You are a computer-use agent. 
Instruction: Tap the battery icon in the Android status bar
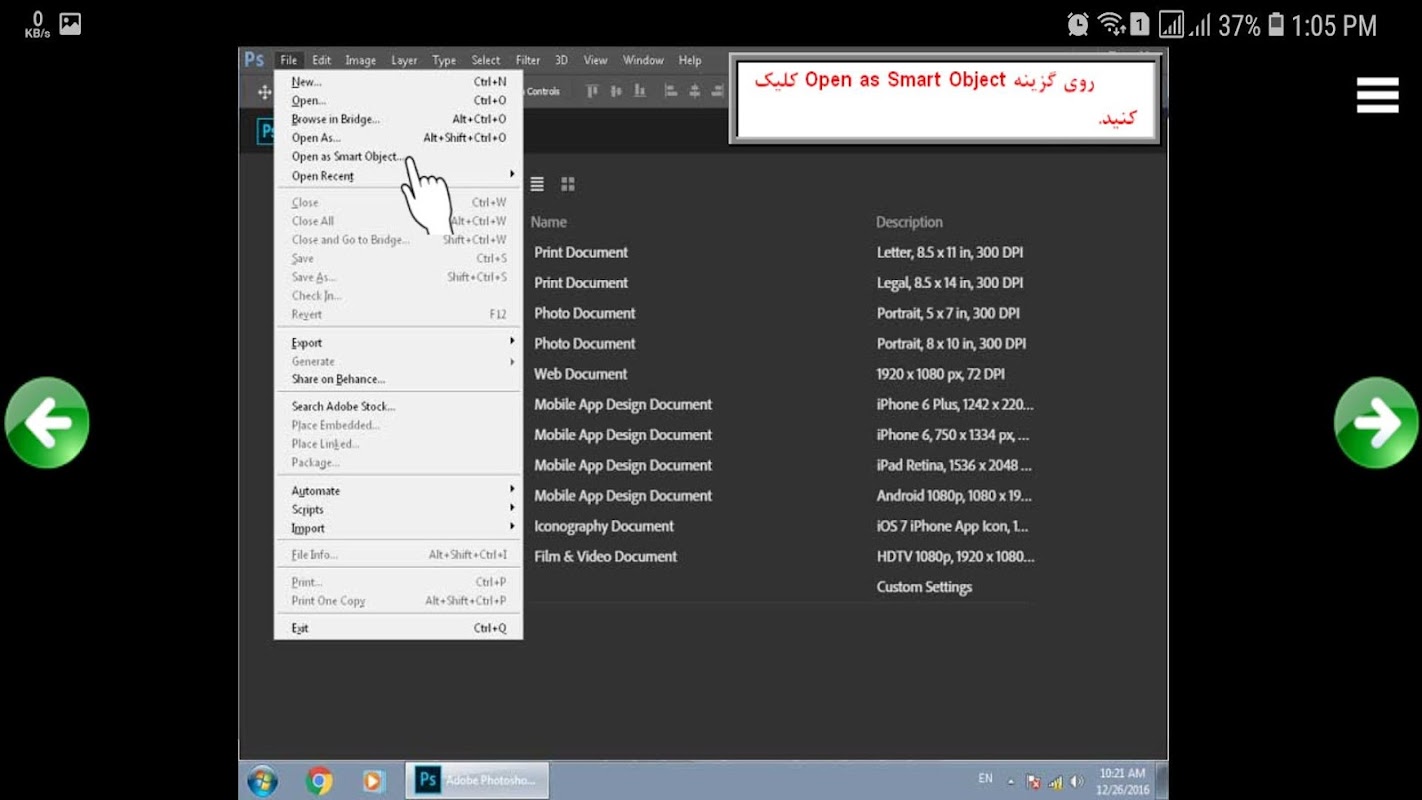(x=1276, y=25)
